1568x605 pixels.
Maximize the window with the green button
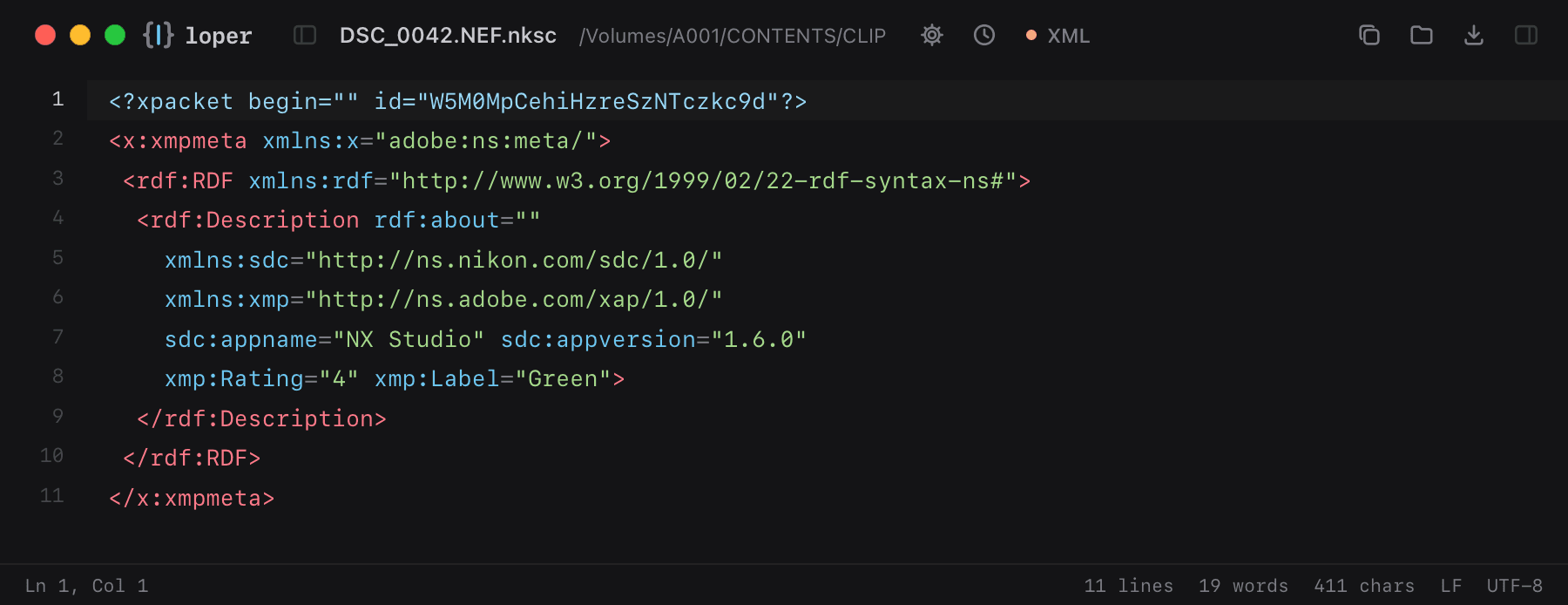(x=115, y=35)
